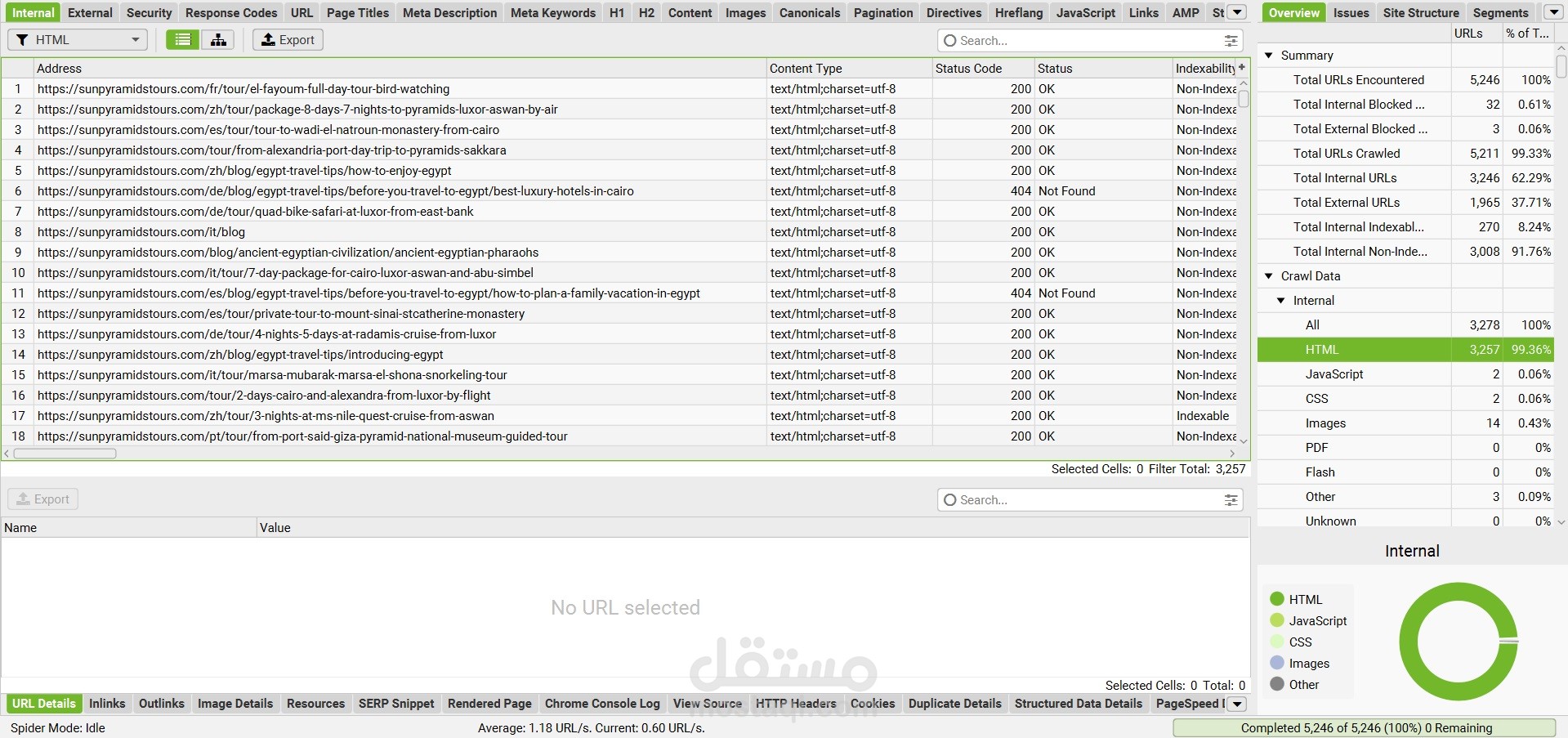Click the internal donut chart
1568x738 pixels.
click(x=1459, y=642)
